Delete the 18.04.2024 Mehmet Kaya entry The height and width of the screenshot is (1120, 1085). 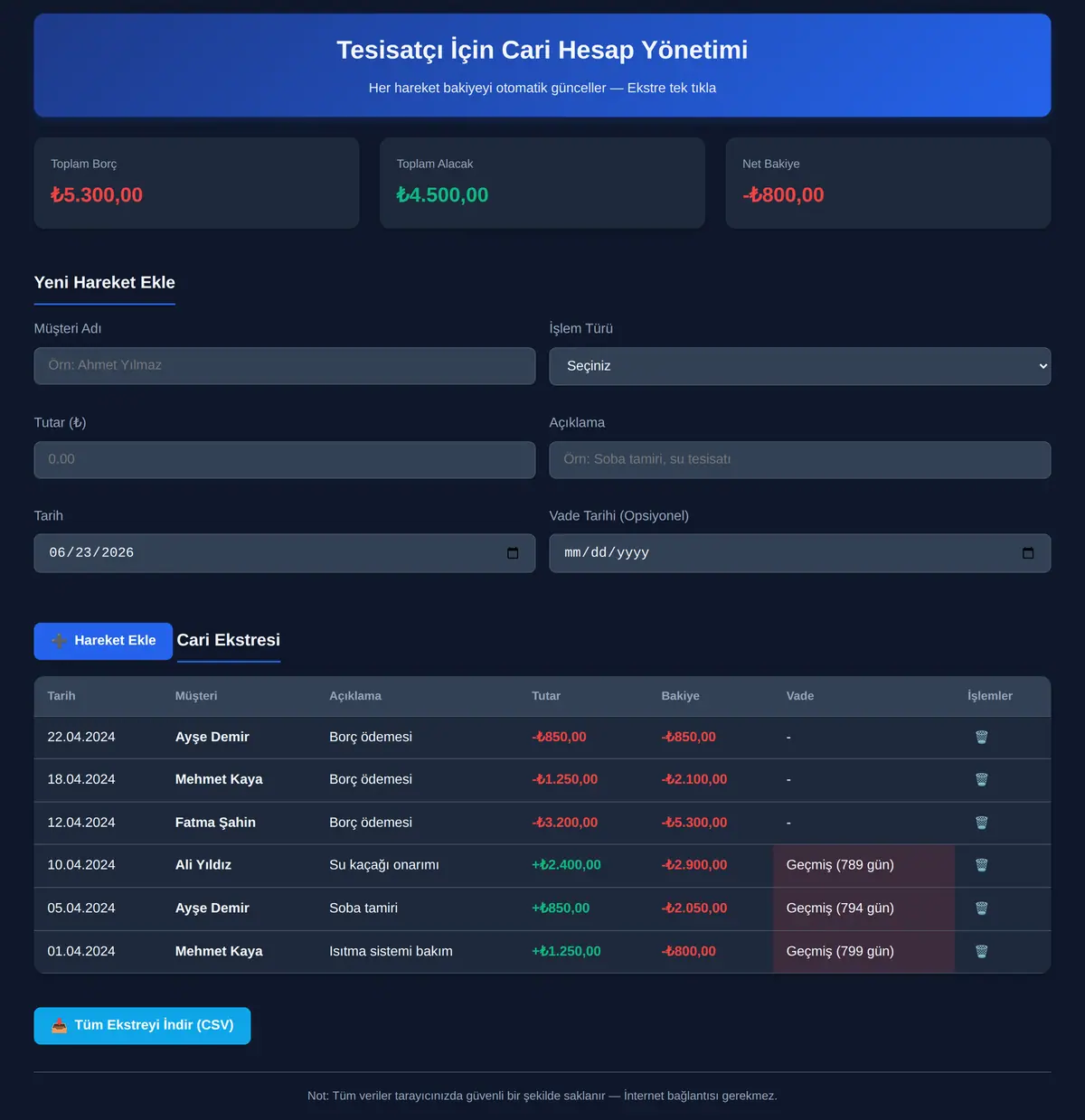click(981, 780)
